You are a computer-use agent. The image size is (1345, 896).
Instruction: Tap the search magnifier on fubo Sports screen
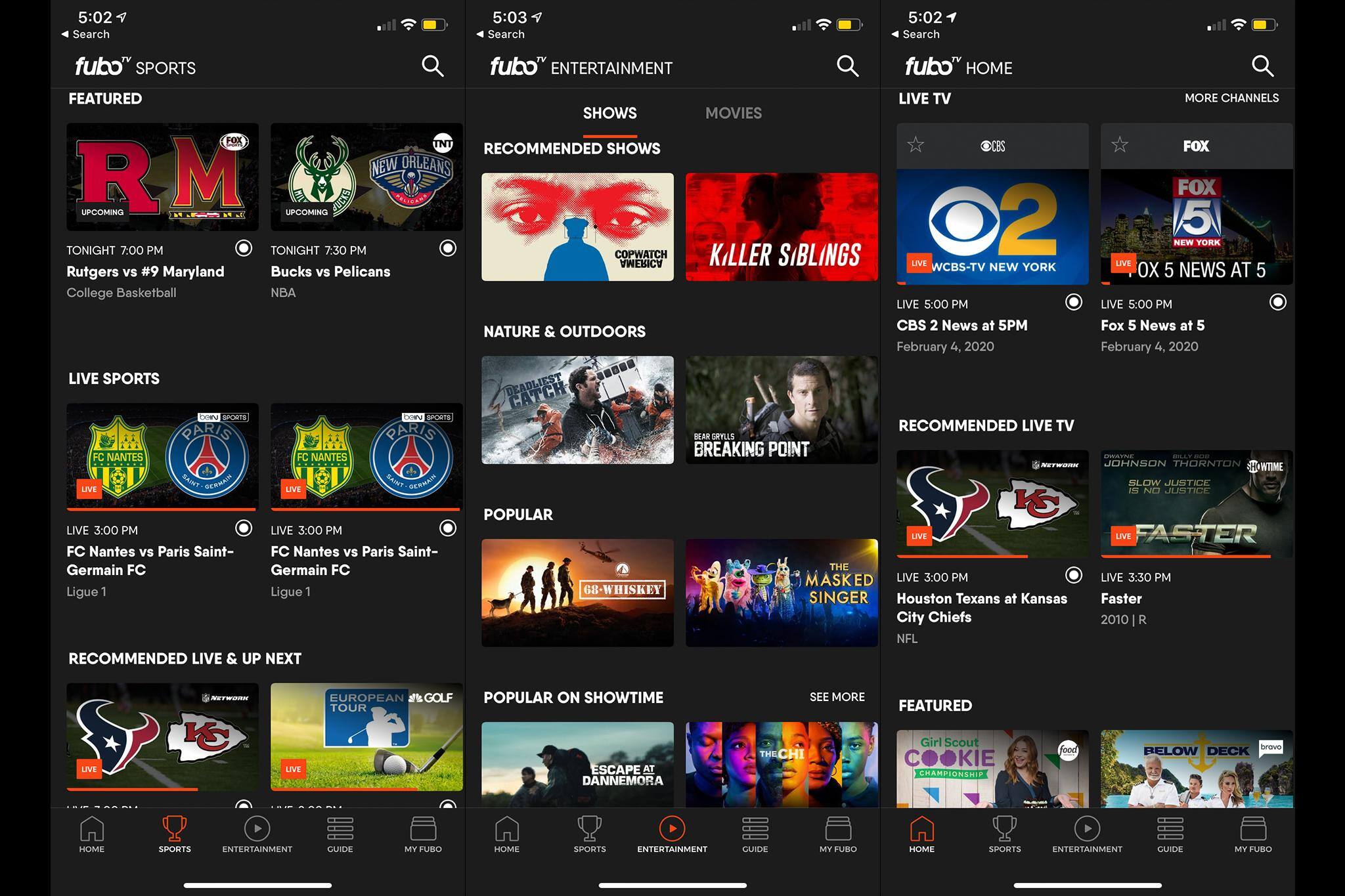pyautogui.click(x=432, y=66)
